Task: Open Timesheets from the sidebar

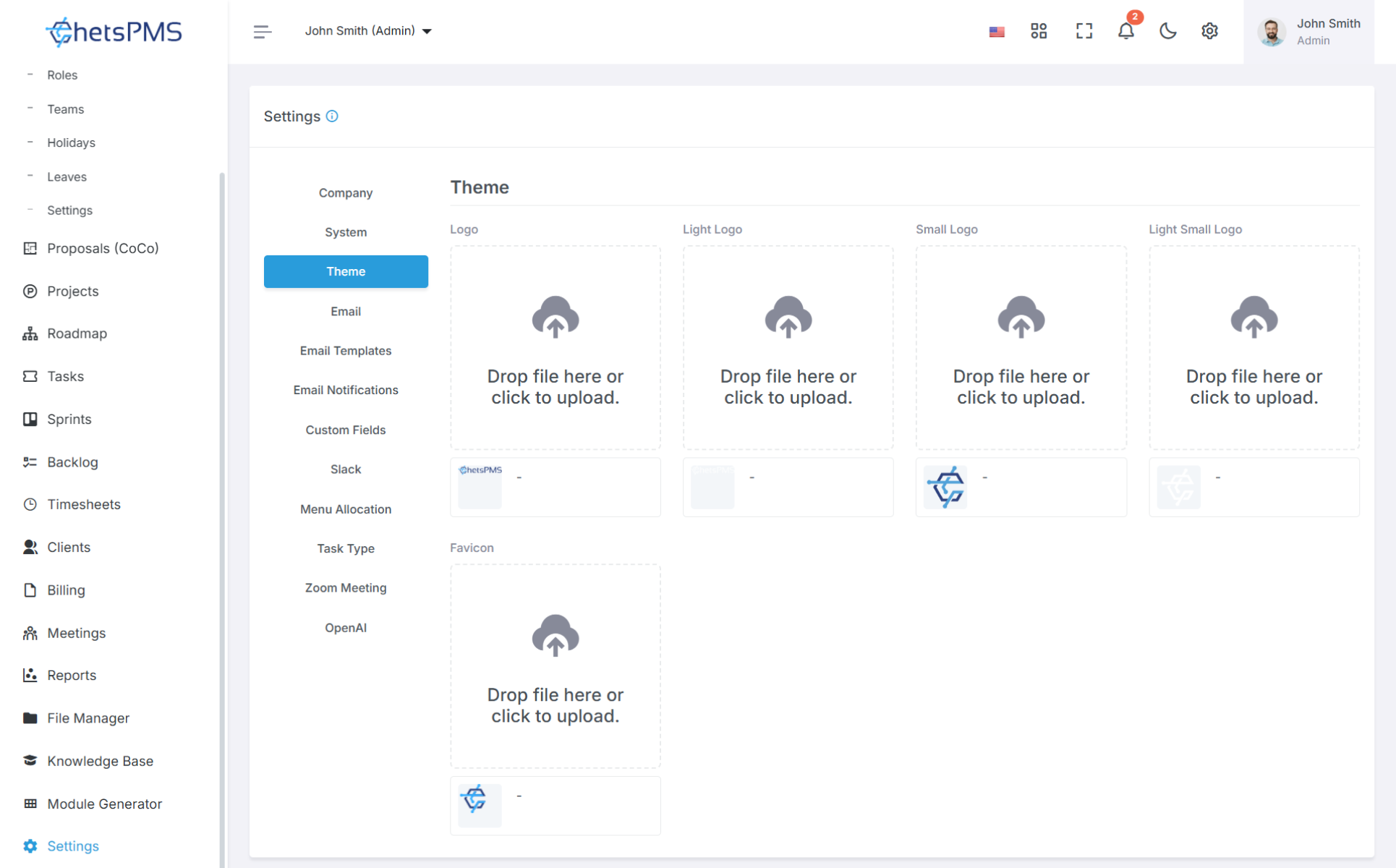Action: [84, 505]
